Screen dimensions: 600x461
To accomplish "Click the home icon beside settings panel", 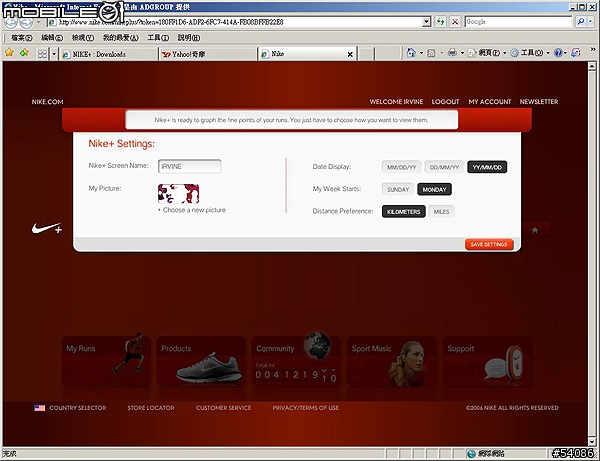I will tap(535, 230).
